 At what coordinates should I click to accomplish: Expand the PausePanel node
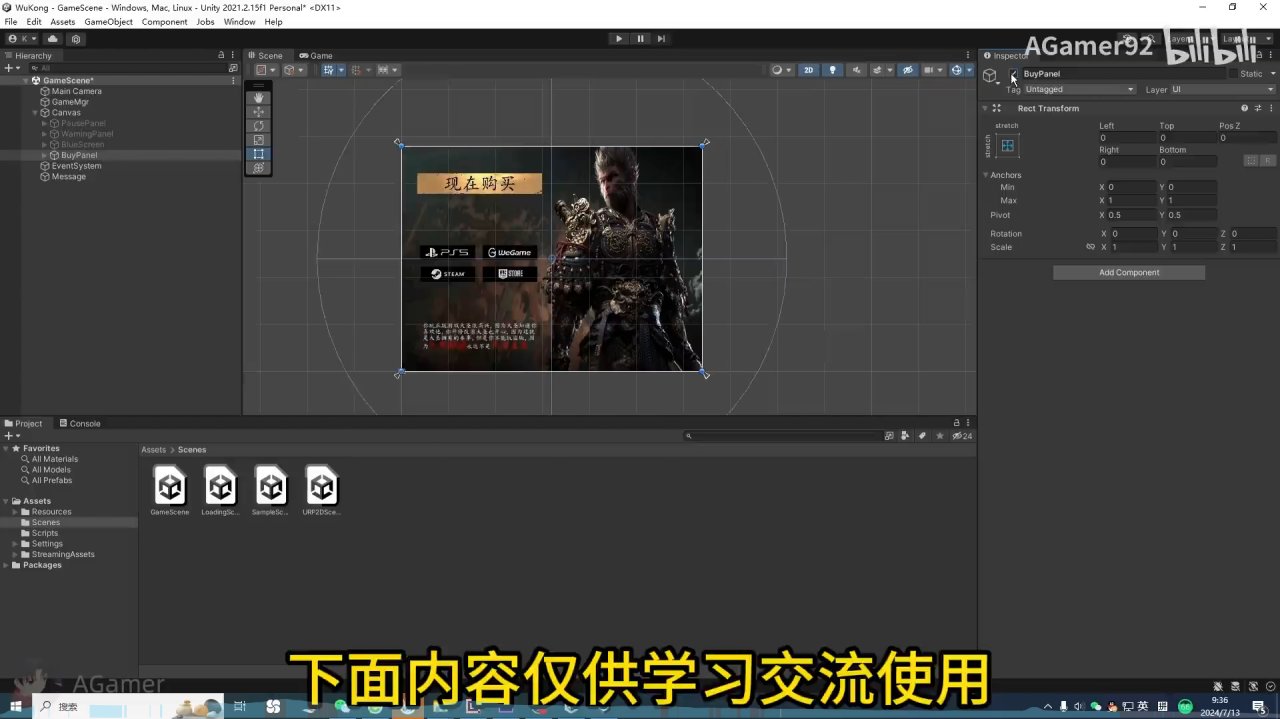(x=44, y=124)
